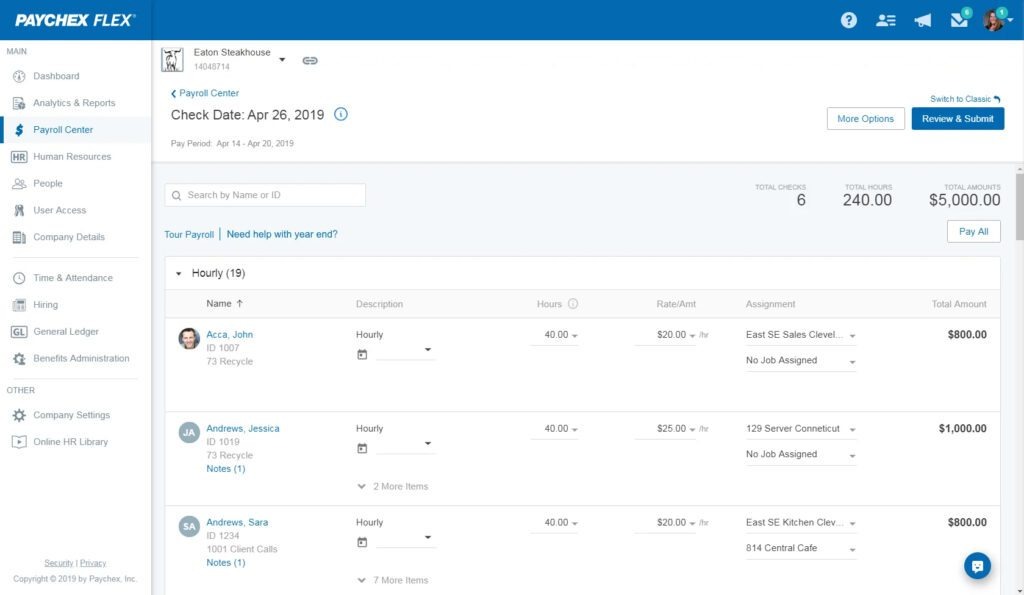Screen dimensions: 1024x595
Task: Select the General Ledger sidebar icon
Action: pyautogui.click(x=20, y=331)
